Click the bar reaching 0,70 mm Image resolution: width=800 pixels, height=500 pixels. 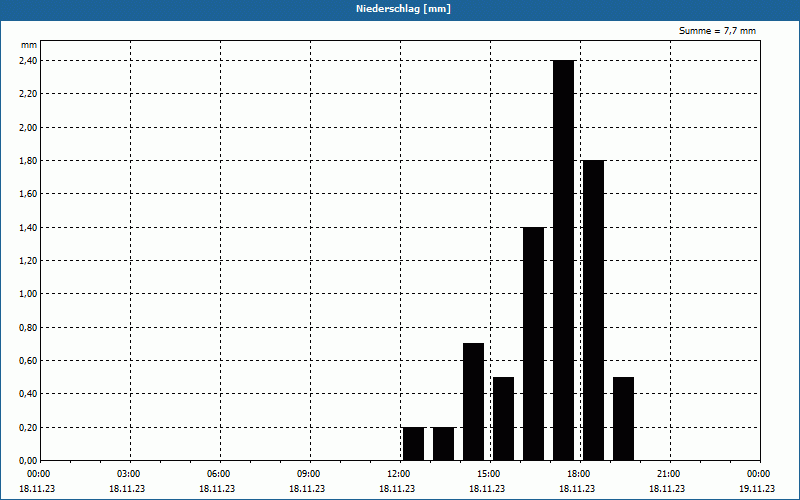point(473,402)
